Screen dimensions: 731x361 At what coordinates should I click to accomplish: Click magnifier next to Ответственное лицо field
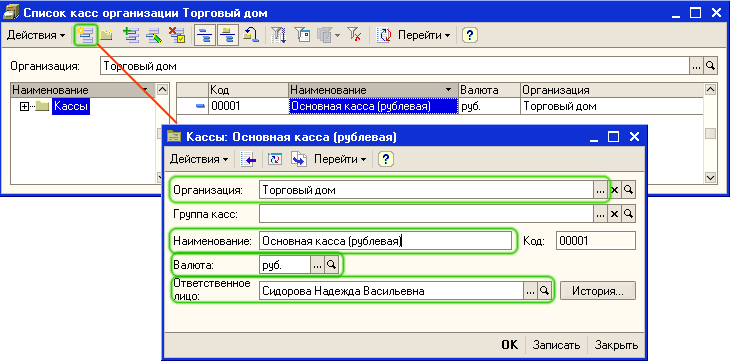coord(544,291)
